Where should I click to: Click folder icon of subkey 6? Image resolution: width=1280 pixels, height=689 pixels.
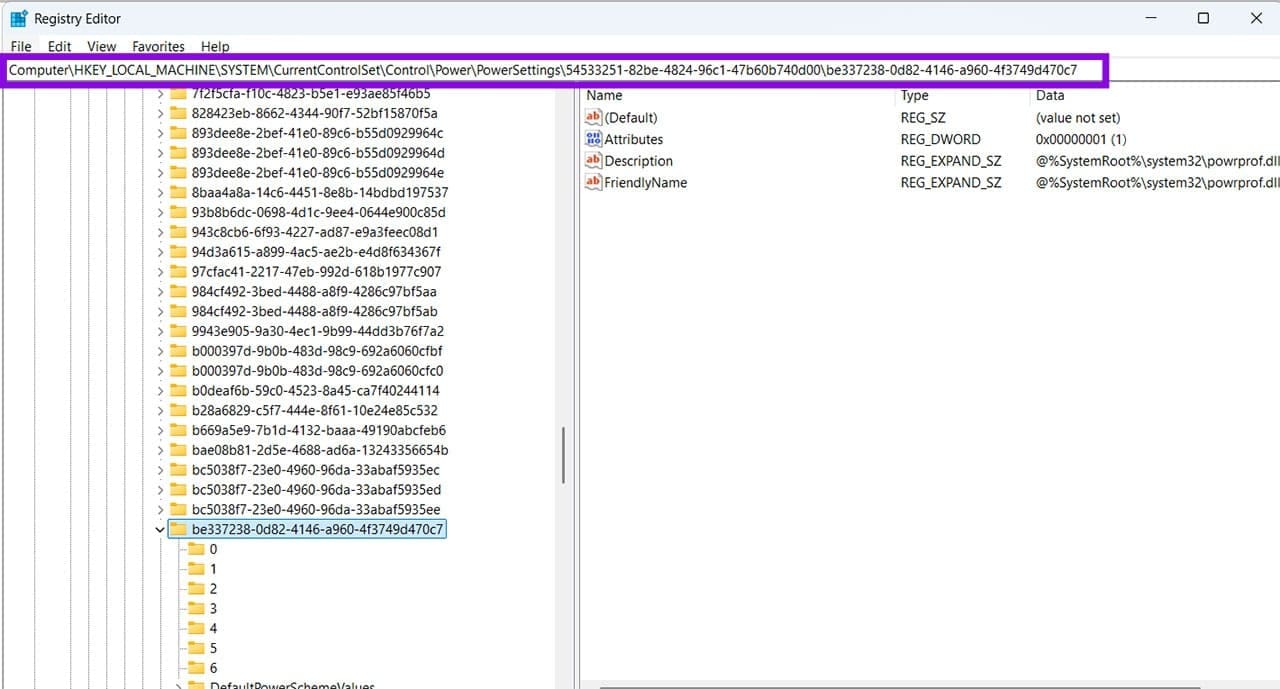coord(196,667)
